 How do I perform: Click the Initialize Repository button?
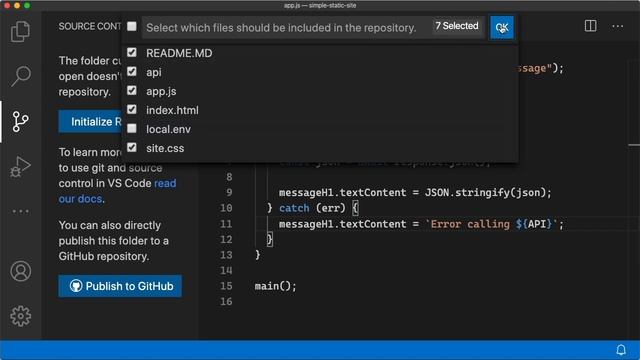pos(90,122)
